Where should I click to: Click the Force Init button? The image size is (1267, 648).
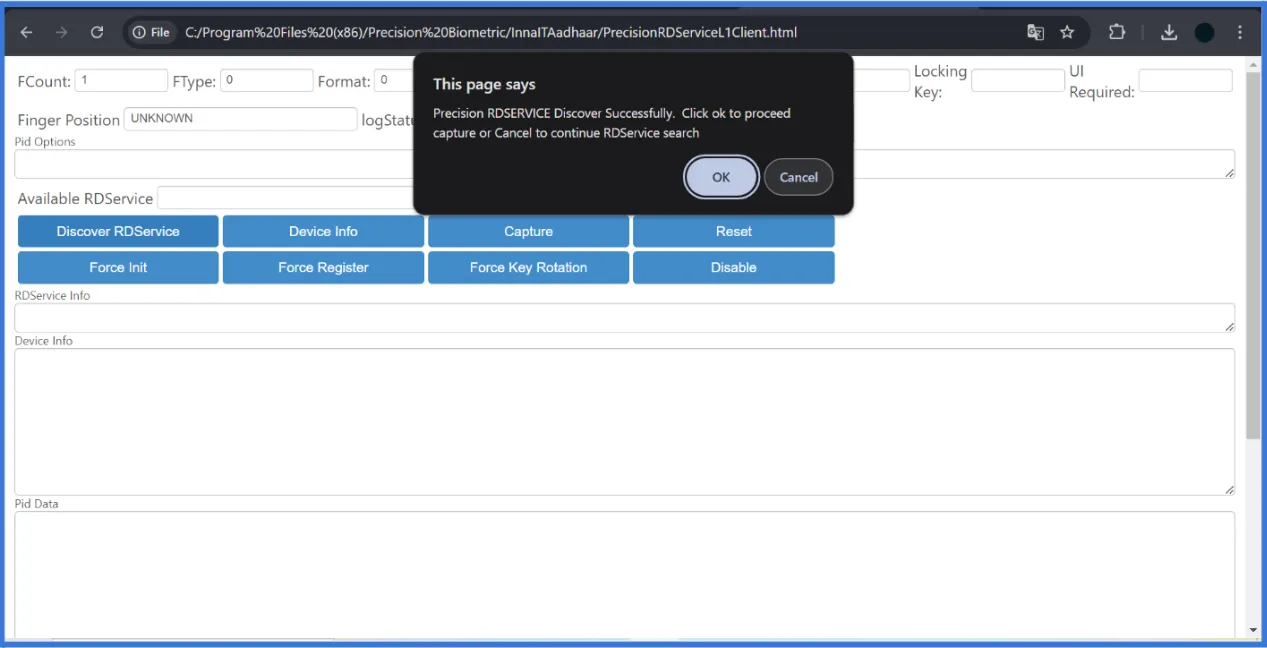point(118,267)
